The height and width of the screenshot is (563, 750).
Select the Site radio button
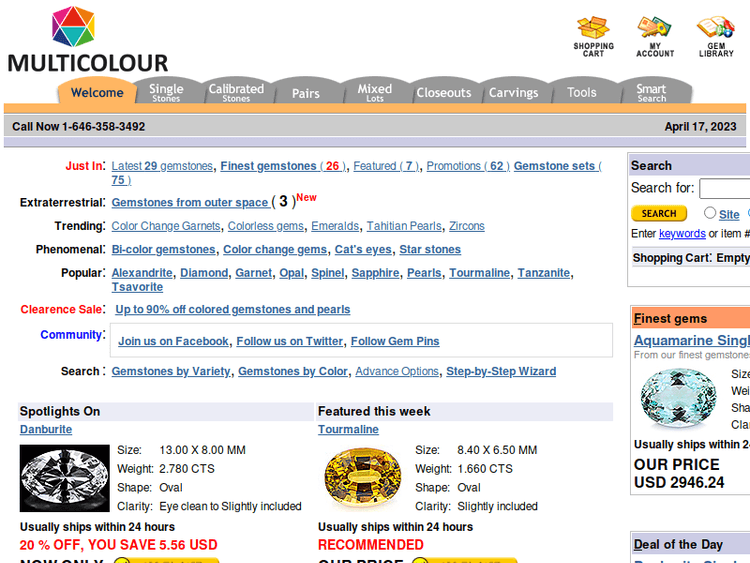click(710, 213)
